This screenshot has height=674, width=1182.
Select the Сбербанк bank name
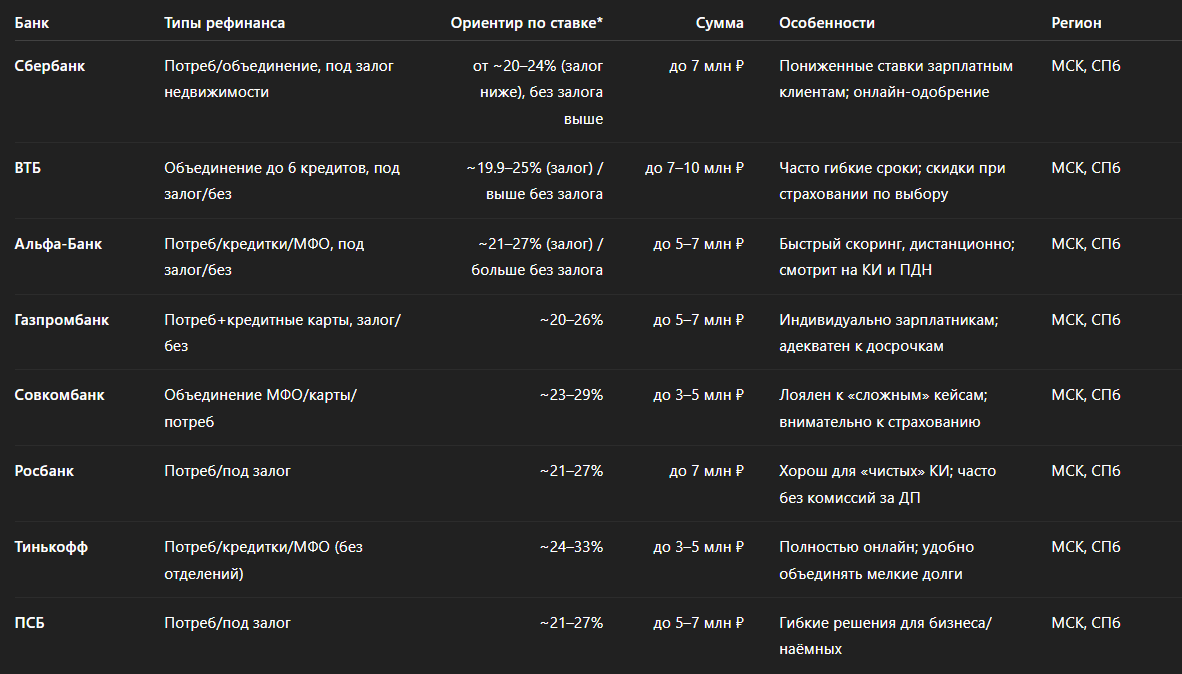[50, 66]
